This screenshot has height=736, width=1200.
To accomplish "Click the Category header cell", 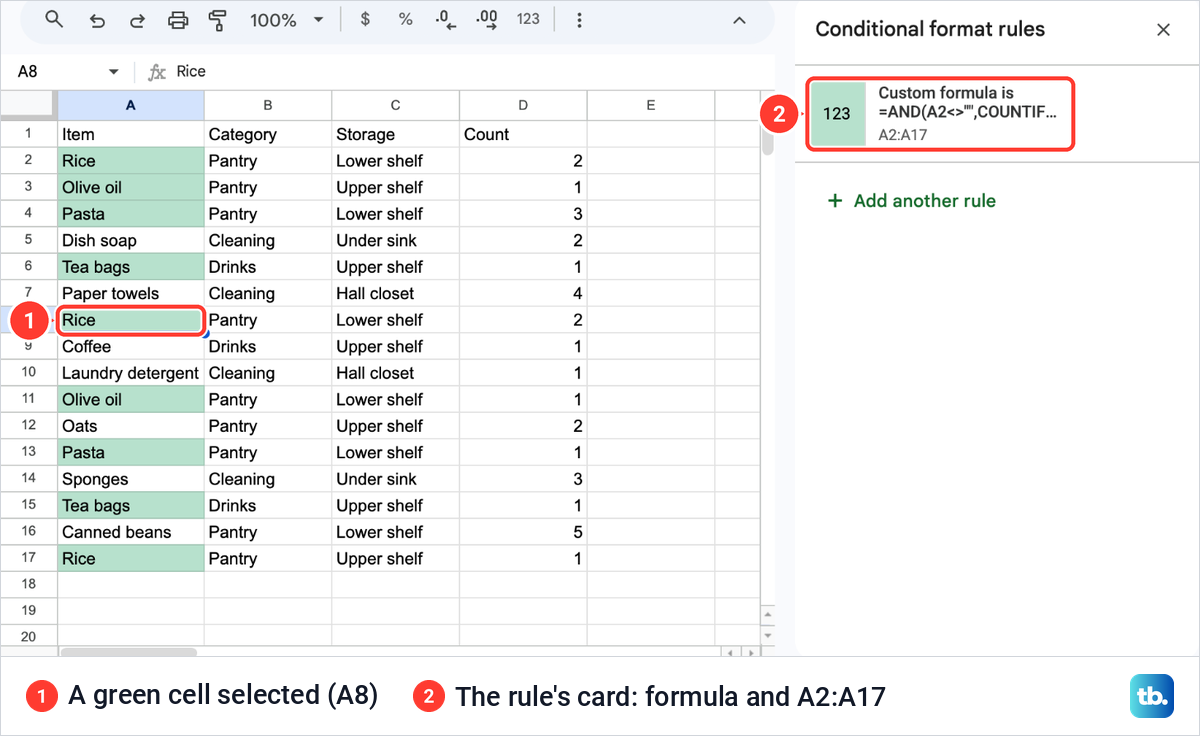I will pyautogui.click(x=268, y=134).
